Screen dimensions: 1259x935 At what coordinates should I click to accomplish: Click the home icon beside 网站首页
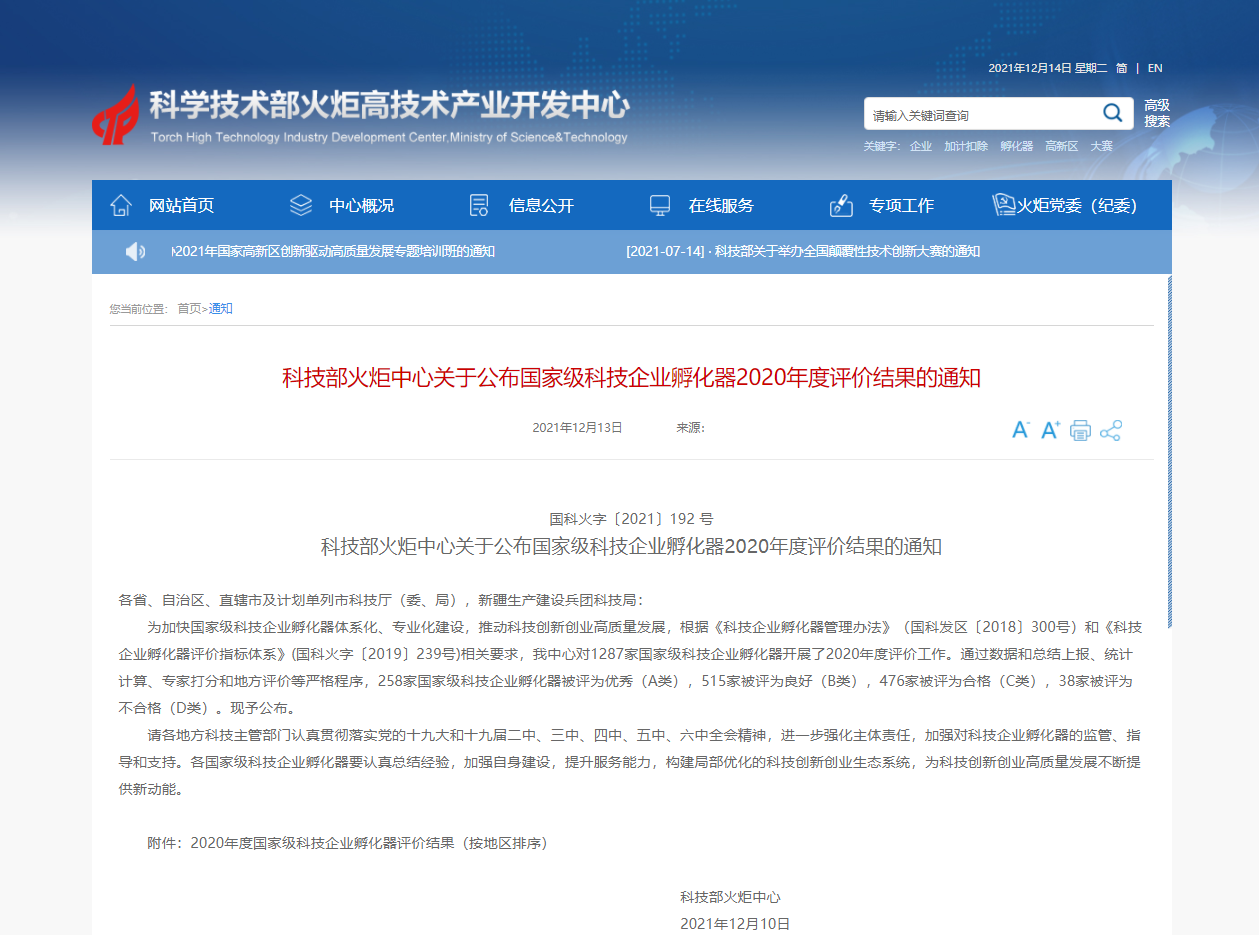coord(121,205)
